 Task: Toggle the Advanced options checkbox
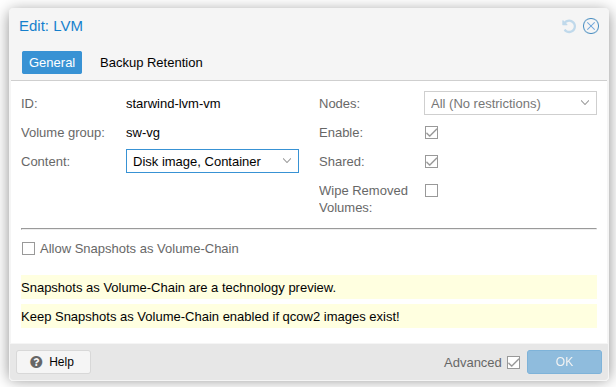tap(513, 362)
